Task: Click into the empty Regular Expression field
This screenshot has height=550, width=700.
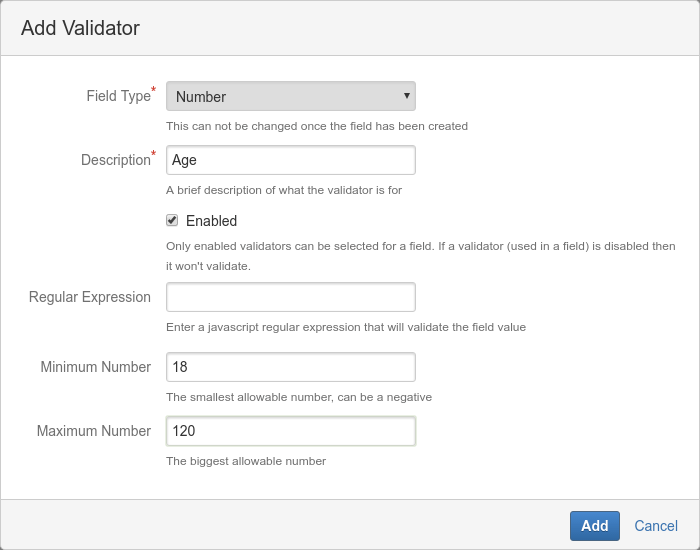Action: (290, 297)
